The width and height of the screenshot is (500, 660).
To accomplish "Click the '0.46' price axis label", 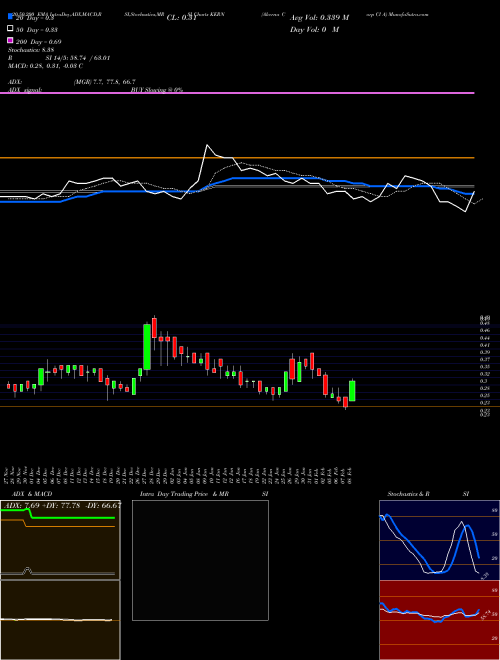I will point(484,331).
